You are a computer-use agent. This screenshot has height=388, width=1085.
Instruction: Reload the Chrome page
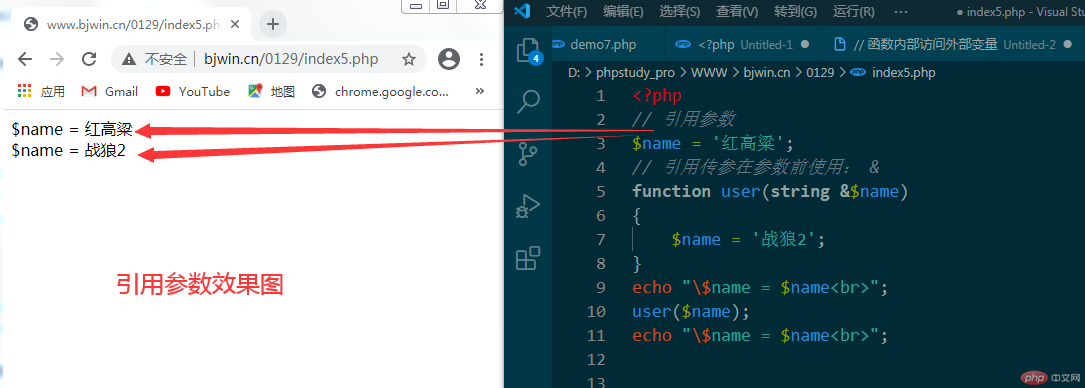click(89, 59)
